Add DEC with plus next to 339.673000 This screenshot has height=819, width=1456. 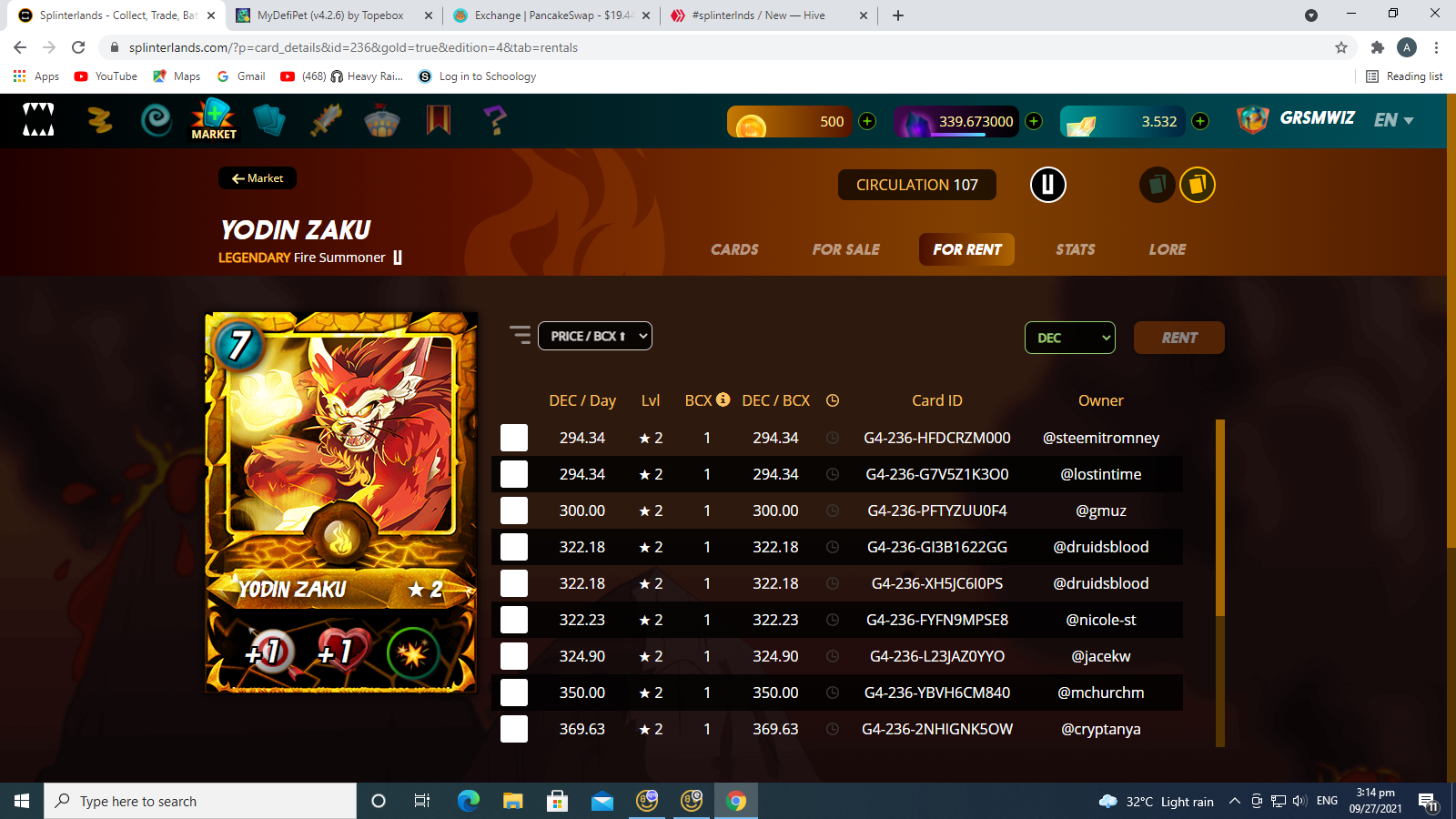point(1034,121)
